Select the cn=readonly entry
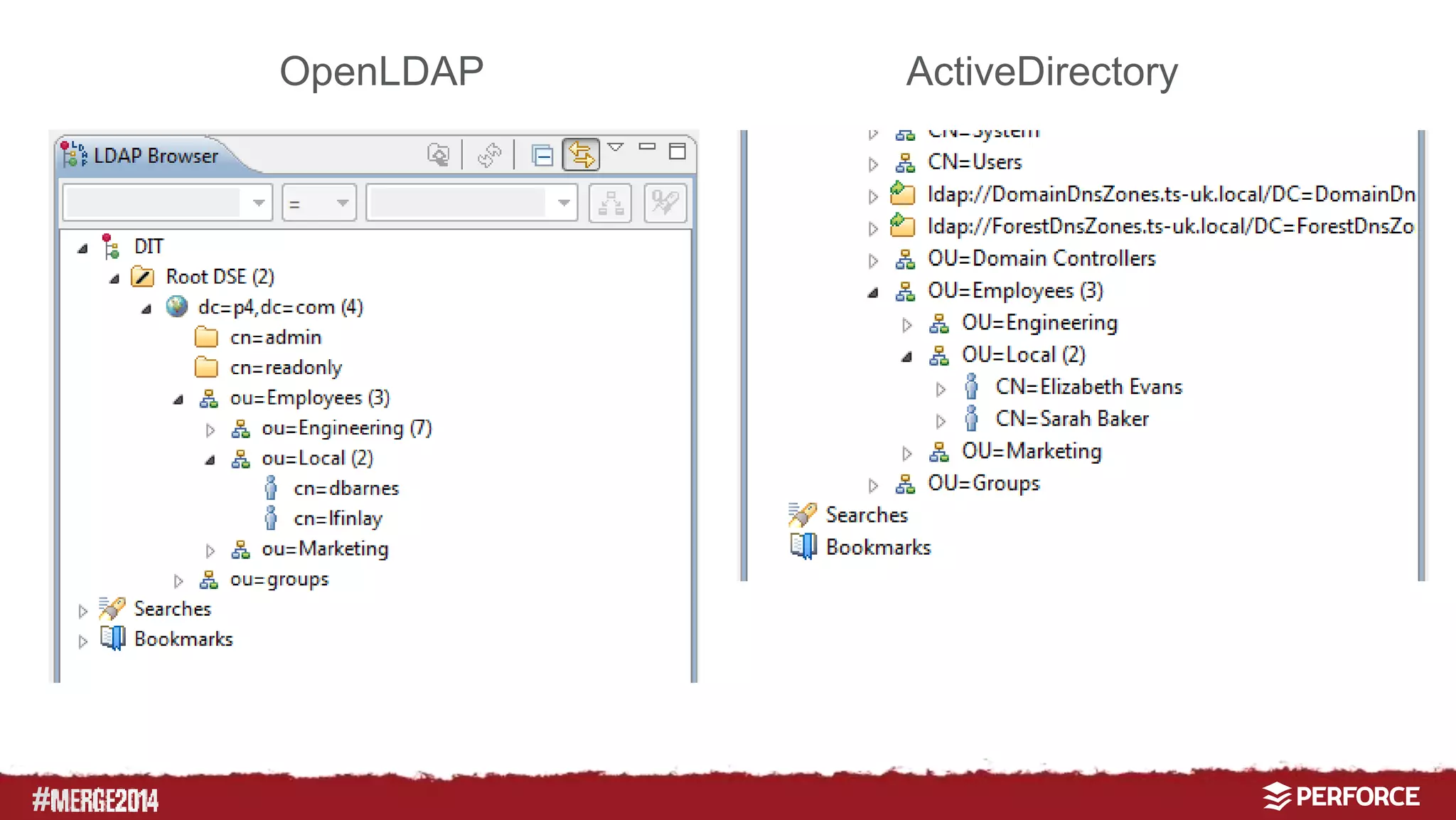 pos(286,368)
